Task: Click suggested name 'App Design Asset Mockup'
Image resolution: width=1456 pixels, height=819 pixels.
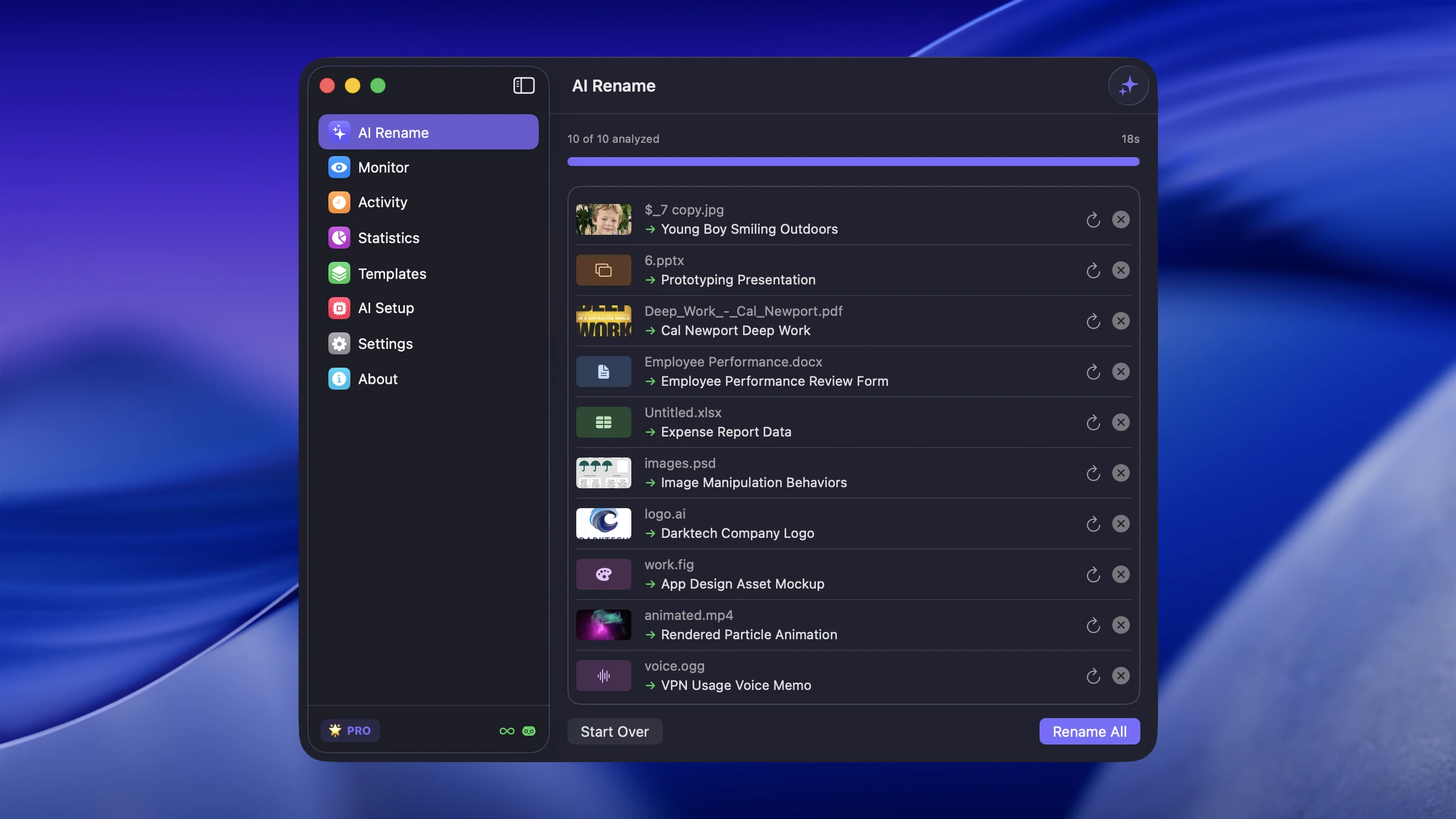Action: point(742,584)
